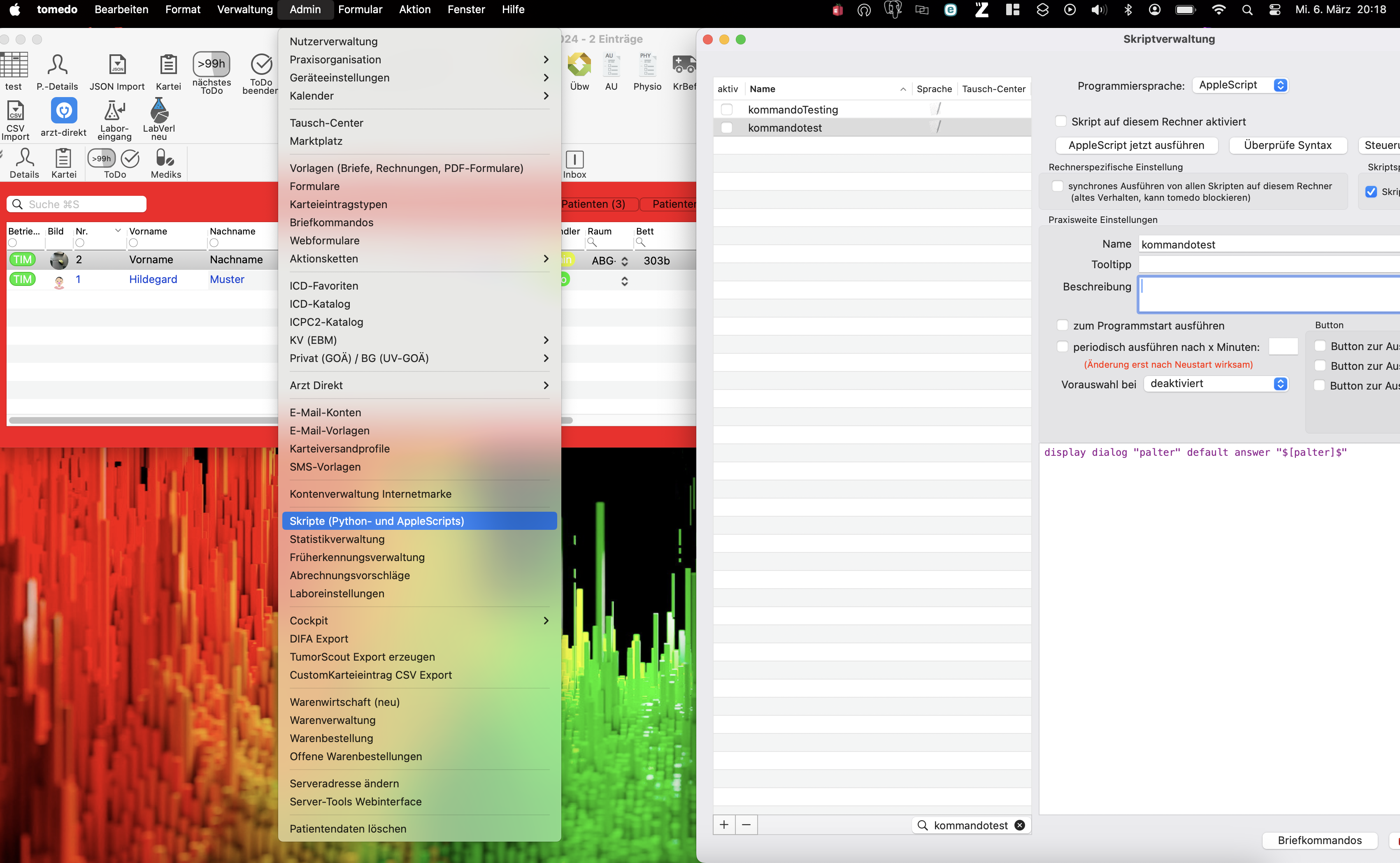Toggle aktiv checkbox for kommandotest

(x=726, y=128)
